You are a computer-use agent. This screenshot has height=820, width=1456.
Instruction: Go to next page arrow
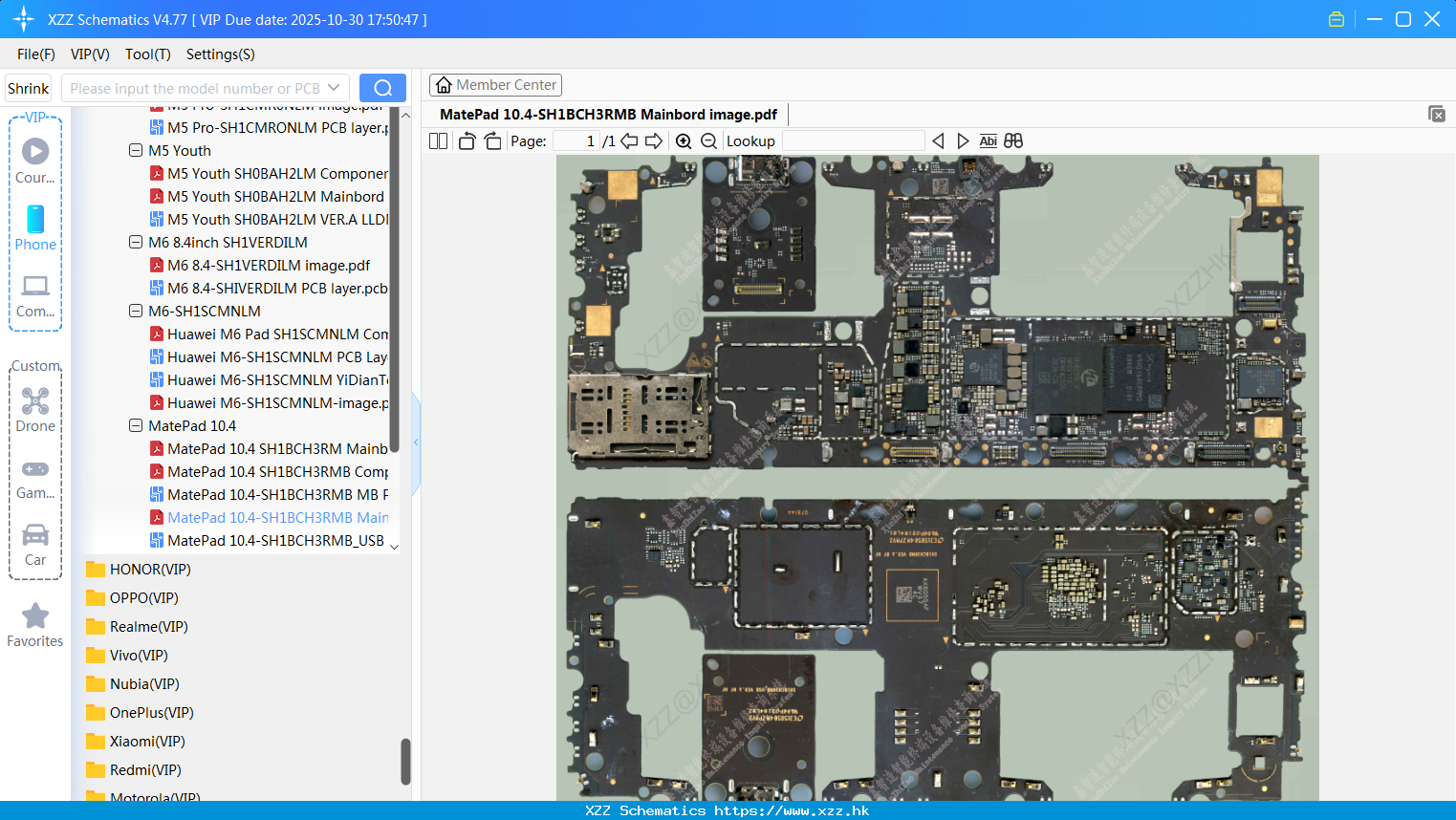pos(654,141)
